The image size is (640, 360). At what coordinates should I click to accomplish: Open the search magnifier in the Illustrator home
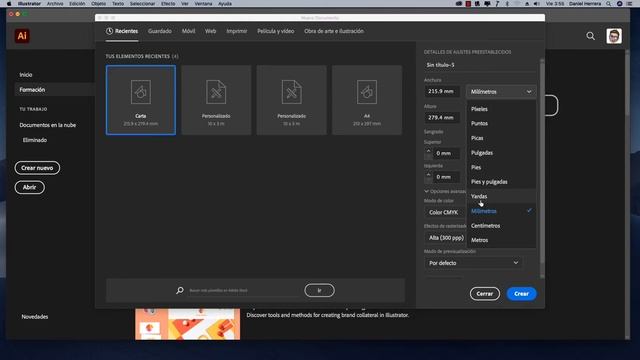click(x=590, y=36)
